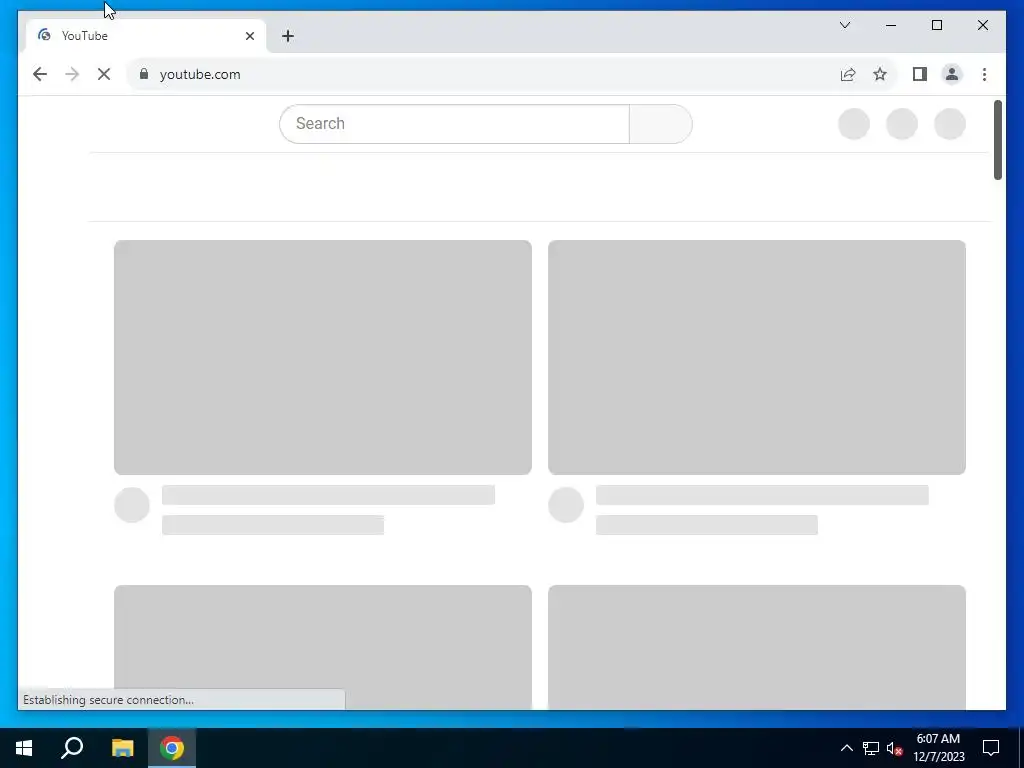Open the Chrome three-dot menu
Image resolution: width=1024 pixels, height=768 pixels.
pos(984,74)
